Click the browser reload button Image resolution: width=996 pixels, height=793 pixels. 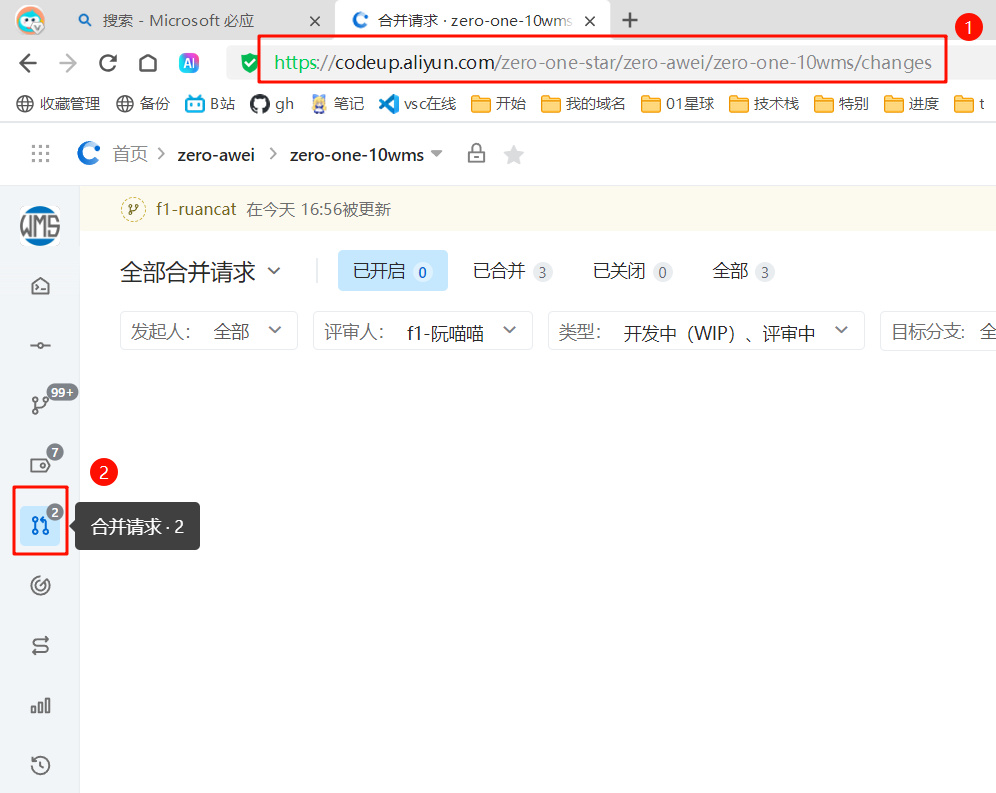pyautogui.click(x=108, y=63)
